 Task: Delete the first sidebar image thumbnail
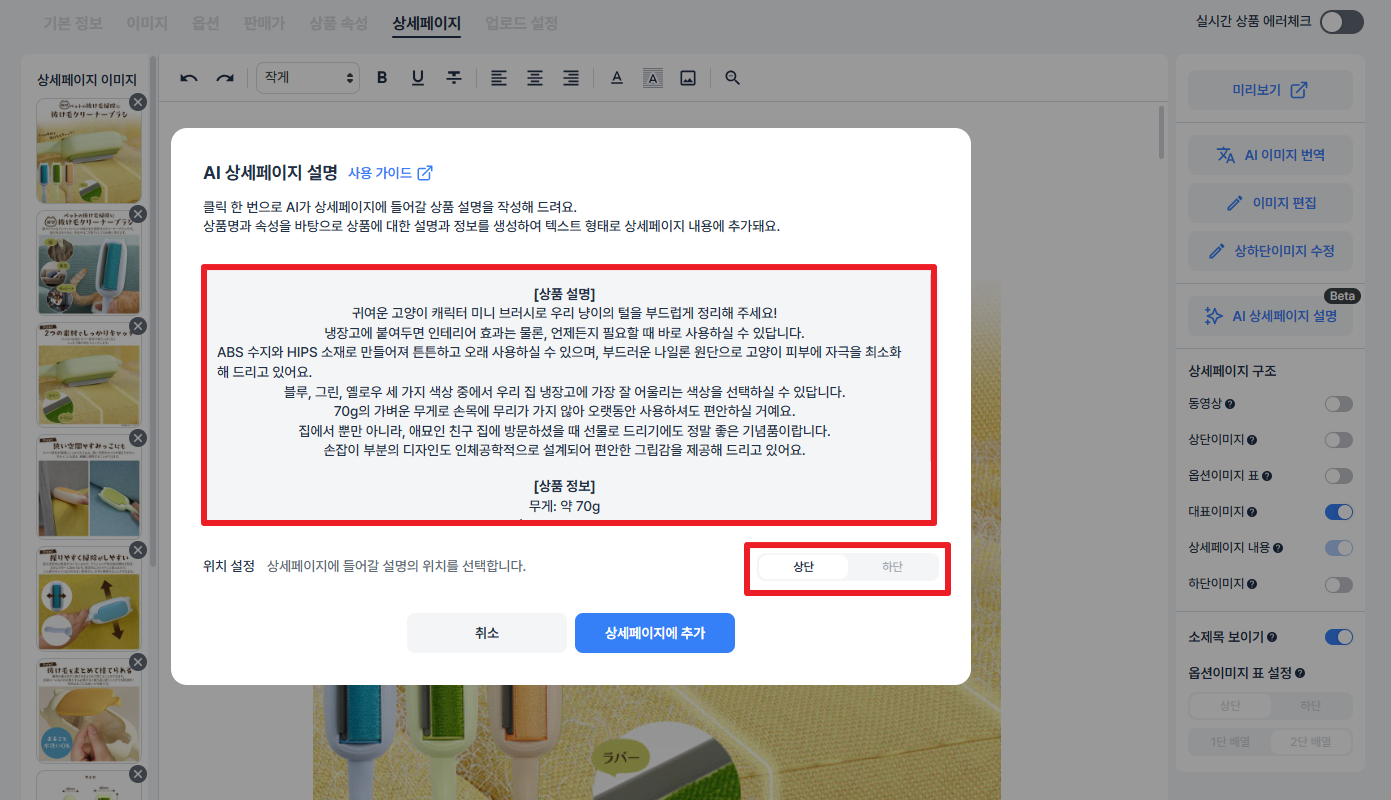pos(138,102)
